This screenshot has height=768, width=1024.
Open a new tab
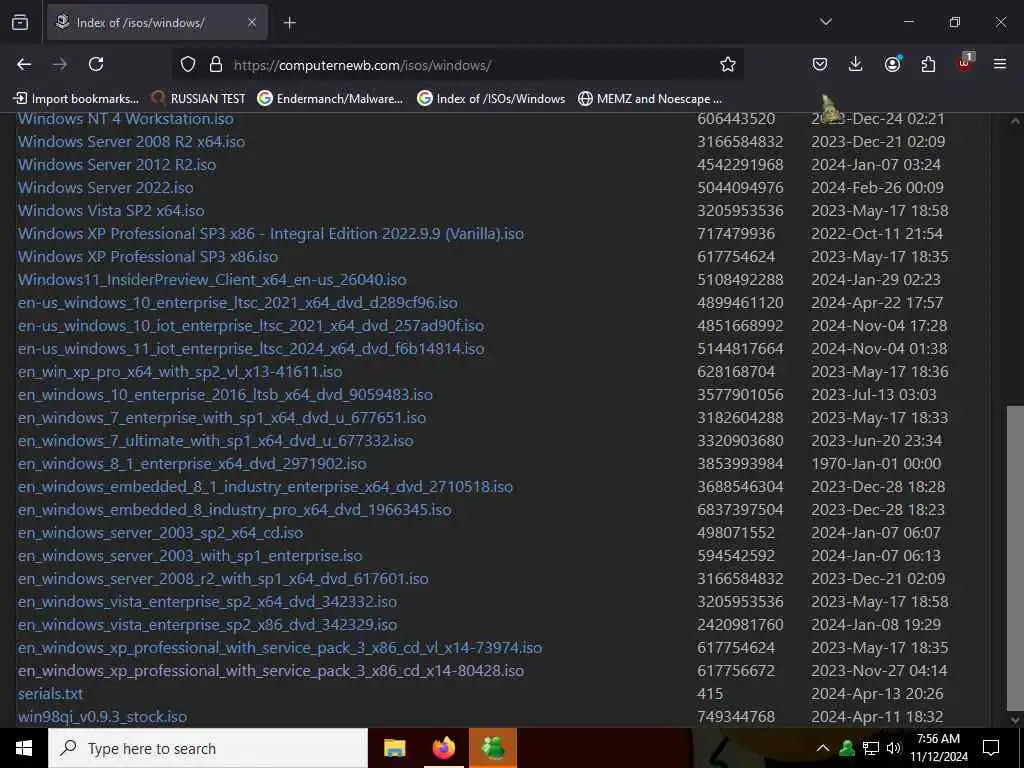[290, 23]
